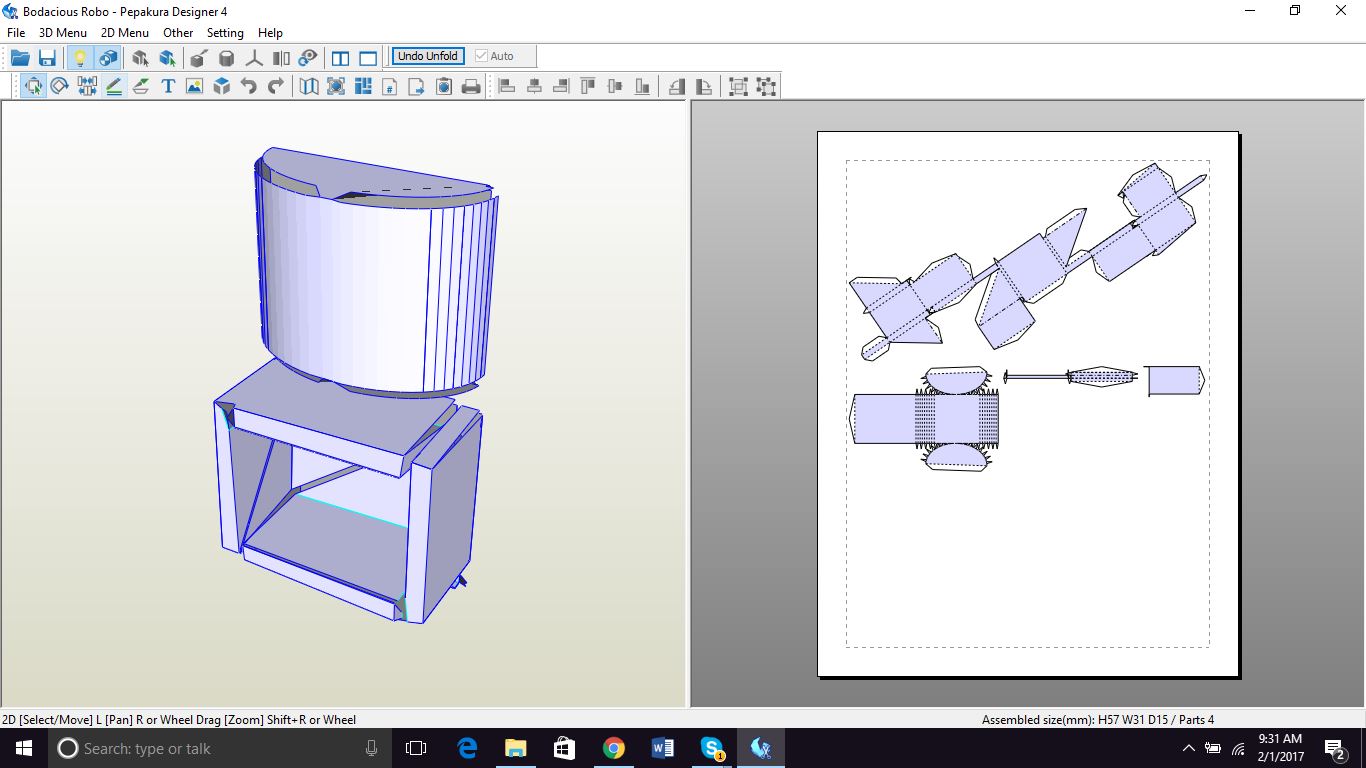Open the Setting menu

pyautogui.click(x=225, y=33)
